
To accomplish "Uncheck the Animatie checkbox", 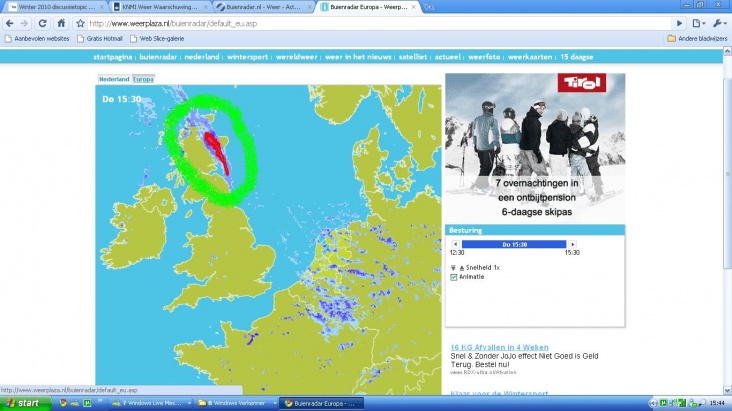I will tap(454, 278).
